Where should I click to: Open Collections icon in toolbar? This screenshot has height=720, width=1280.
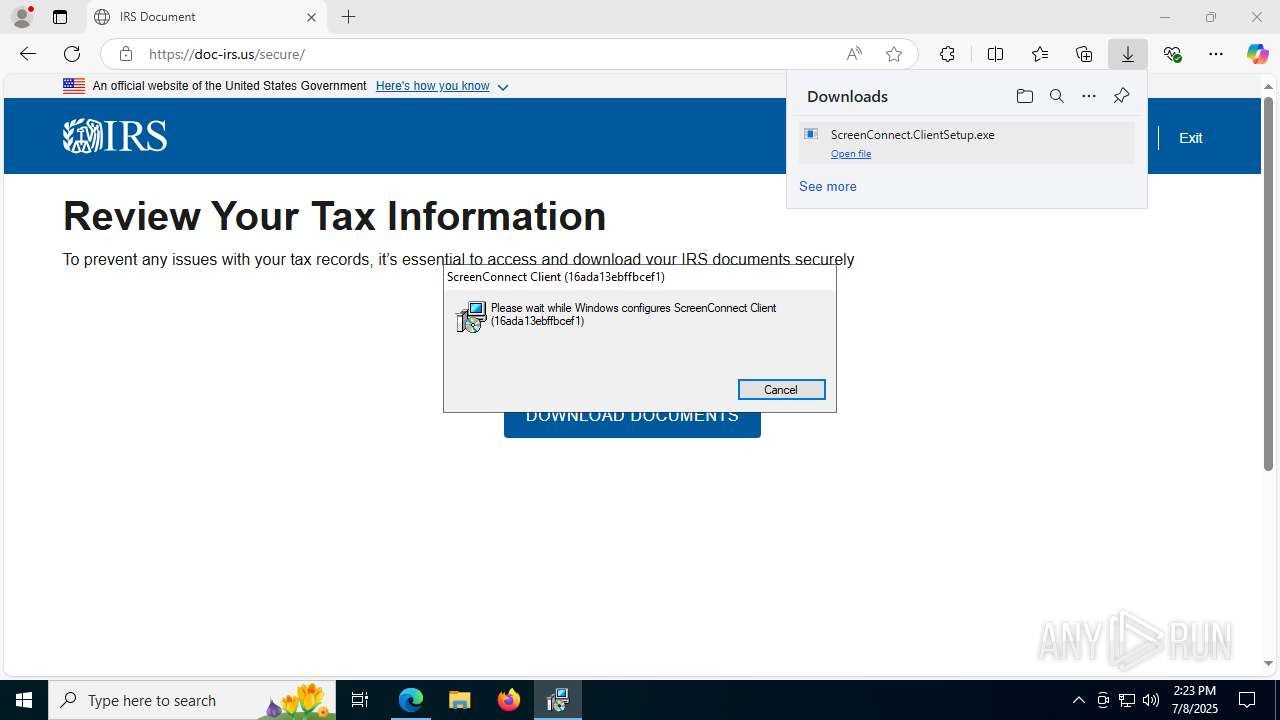click(1084, 54)
